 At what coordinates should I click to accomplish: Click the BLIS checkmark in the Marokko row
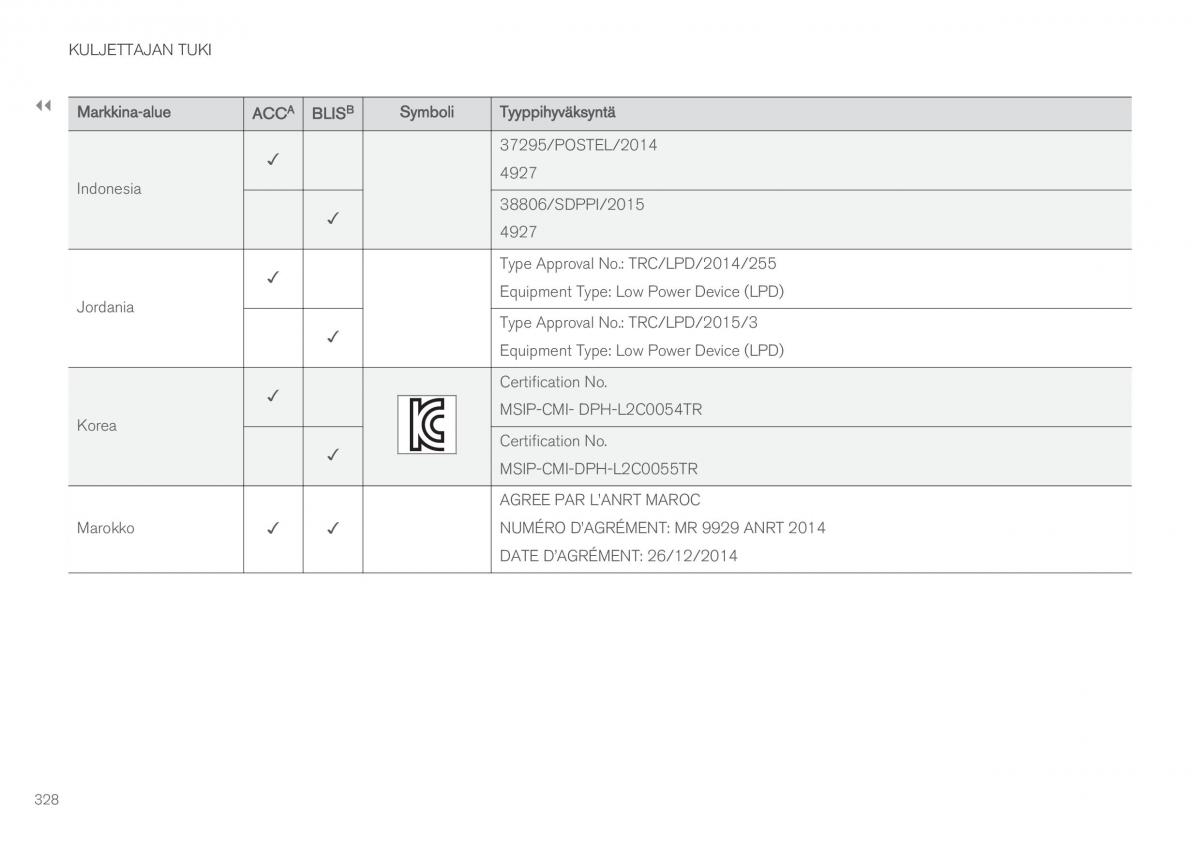(333, 528)
